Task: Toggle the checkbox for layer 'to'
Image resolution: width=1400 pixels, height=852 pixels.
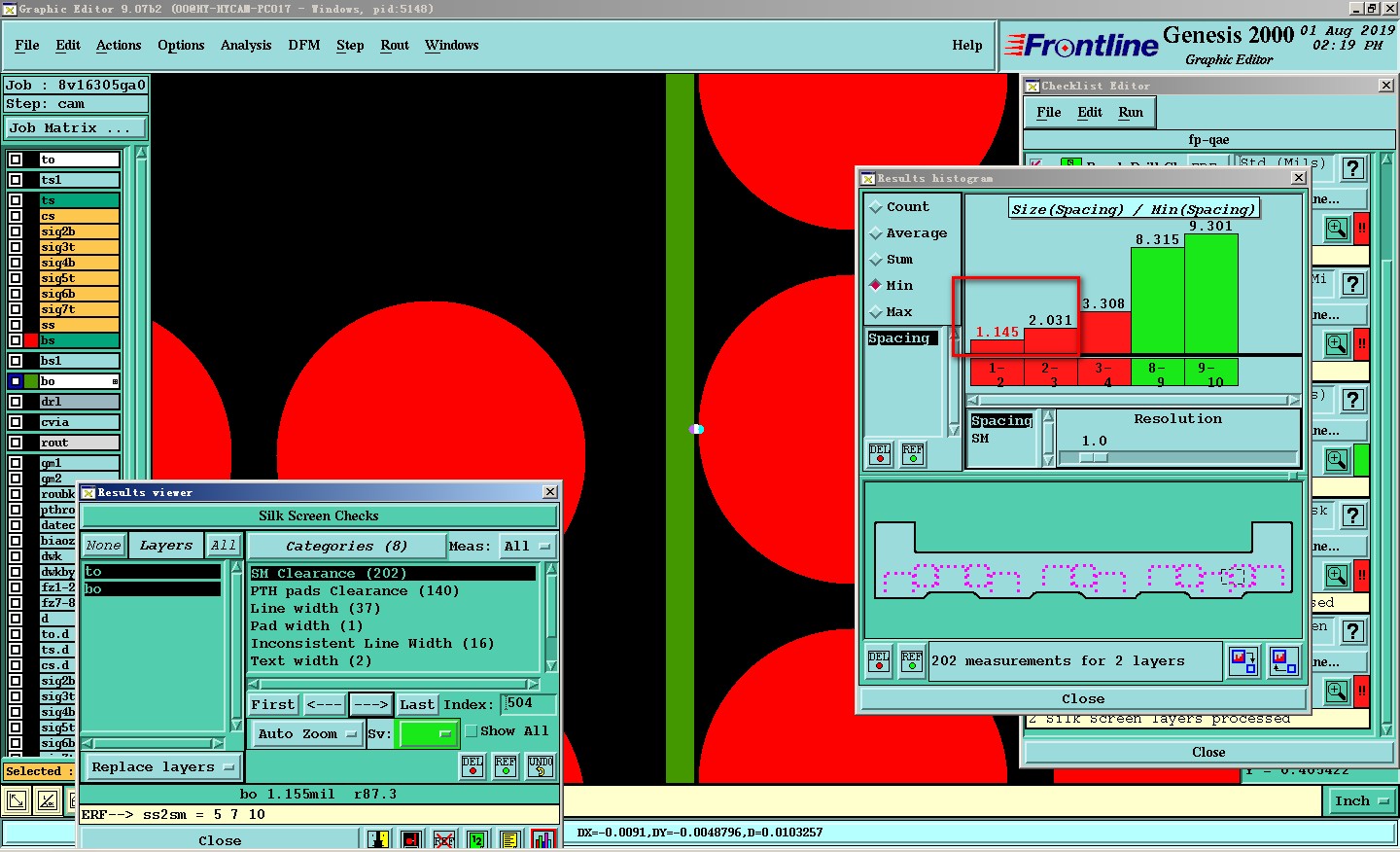Action: click(x=16, y=160)
